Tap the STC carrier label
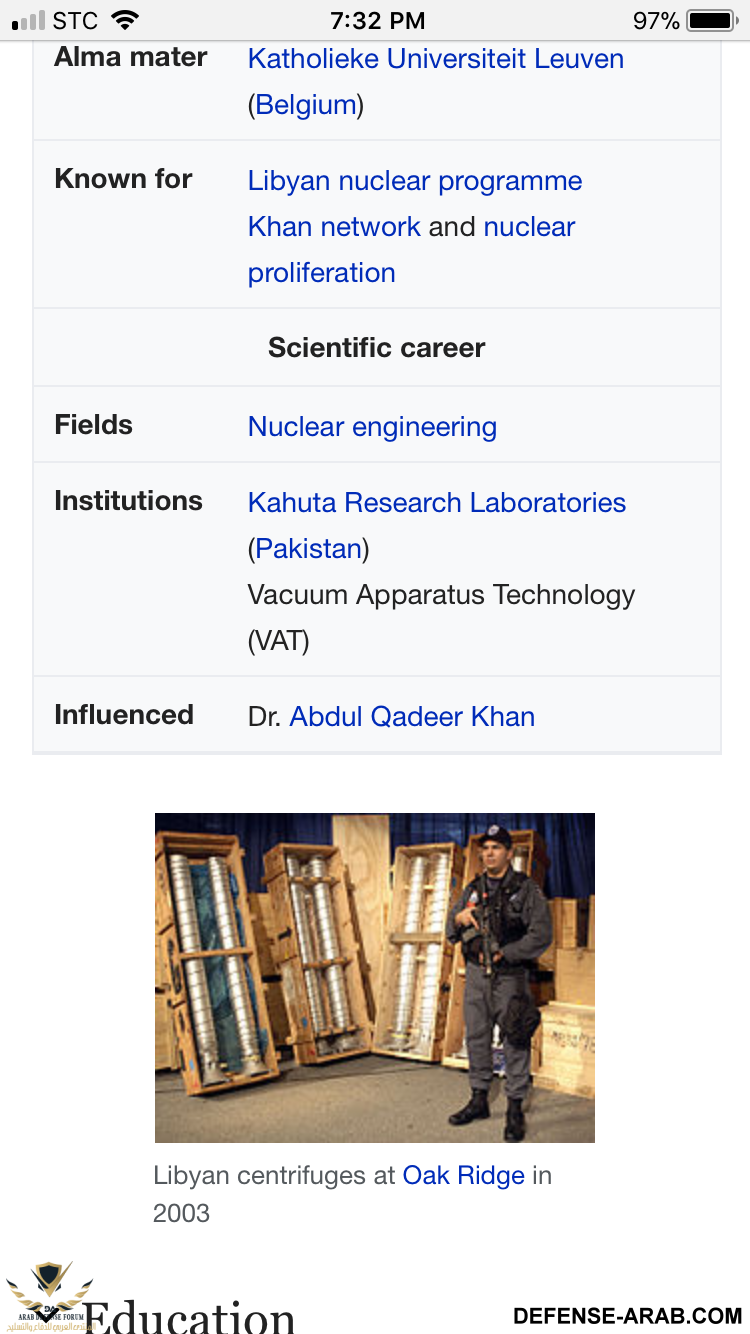750x1334 pixels. [75, 20]
